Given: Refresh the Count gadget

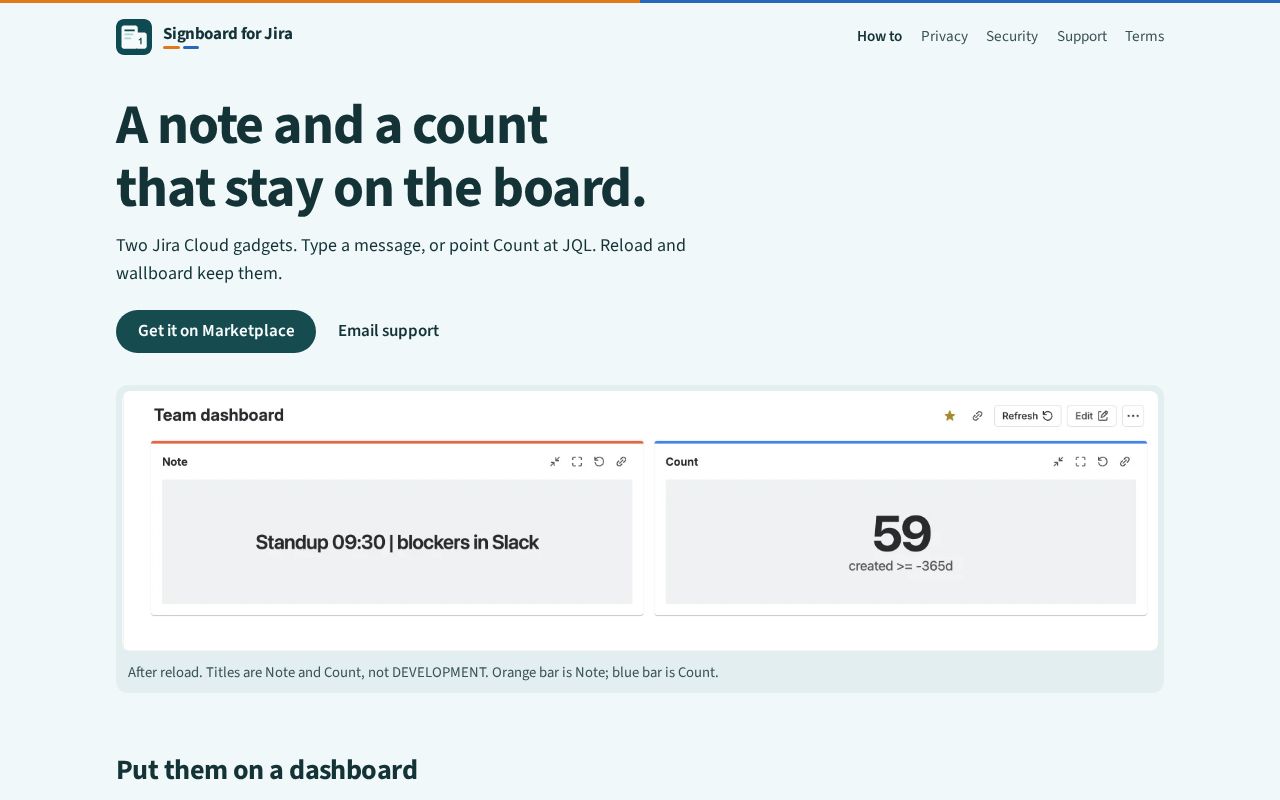Looking at the screenshot, I should pyautogui.click(x=1102, y=462).
